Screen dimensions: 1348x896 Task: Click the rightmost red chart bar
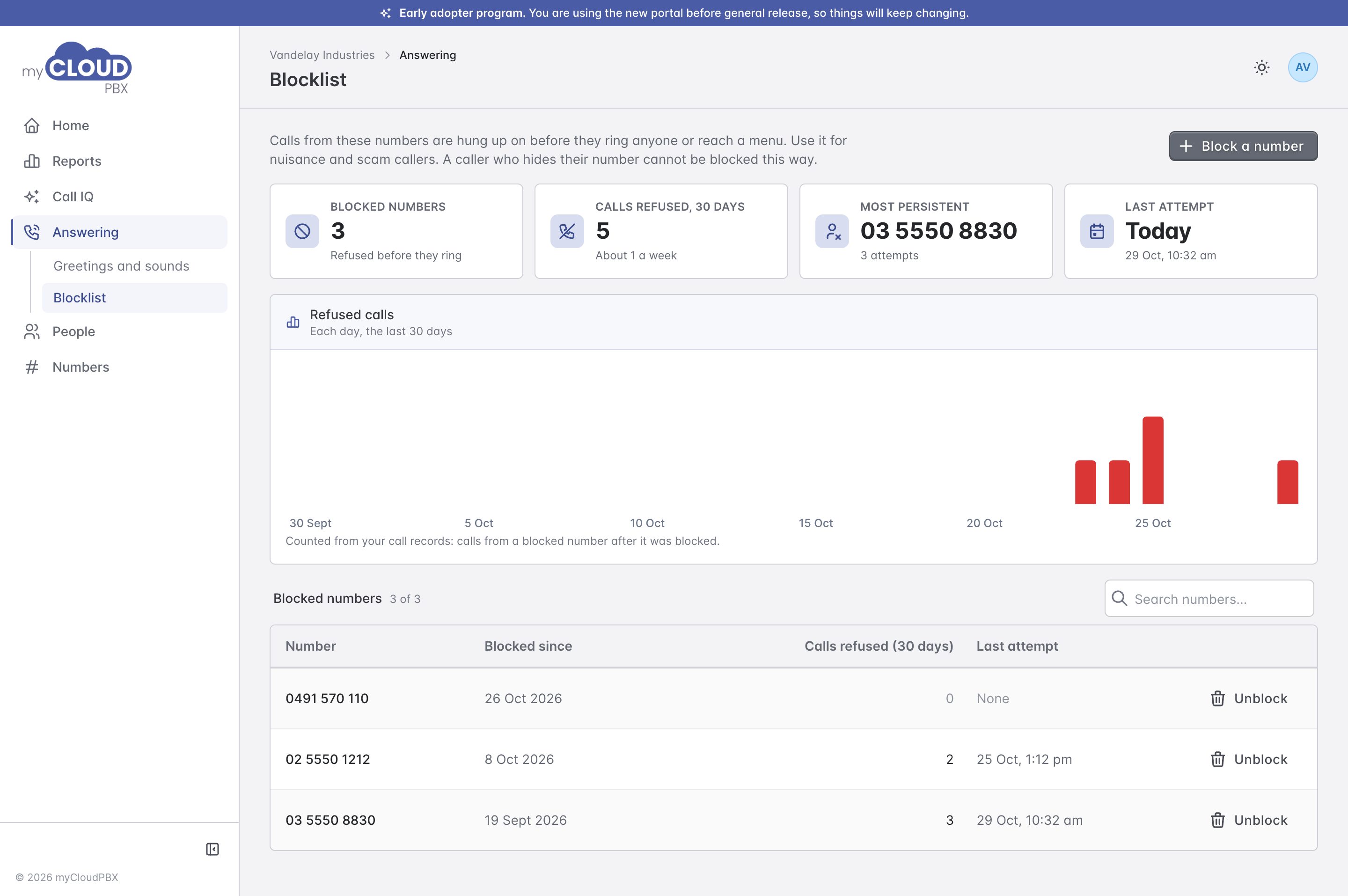pyautogui.click(x=1288, y=482)
